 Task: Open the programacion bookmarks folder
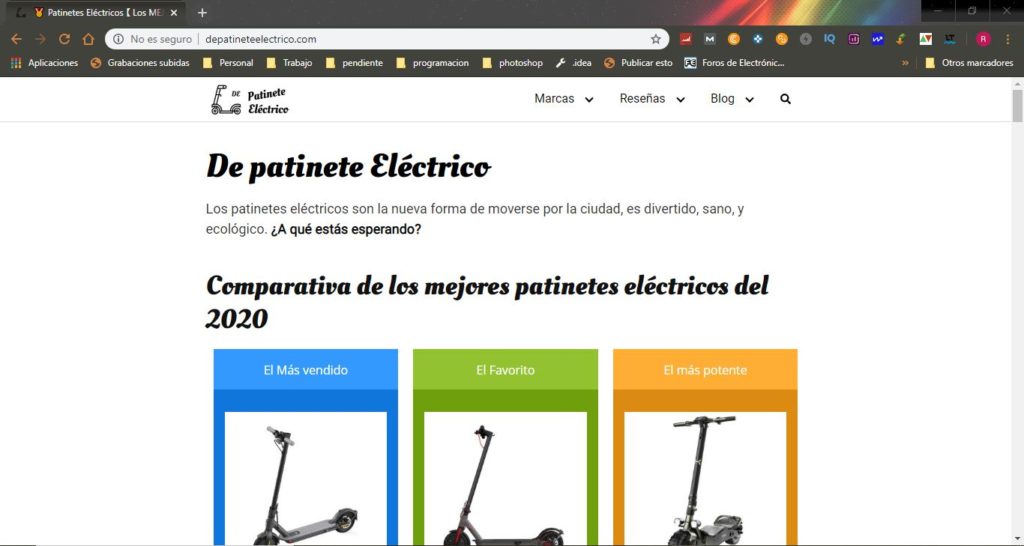click(432, 63)
